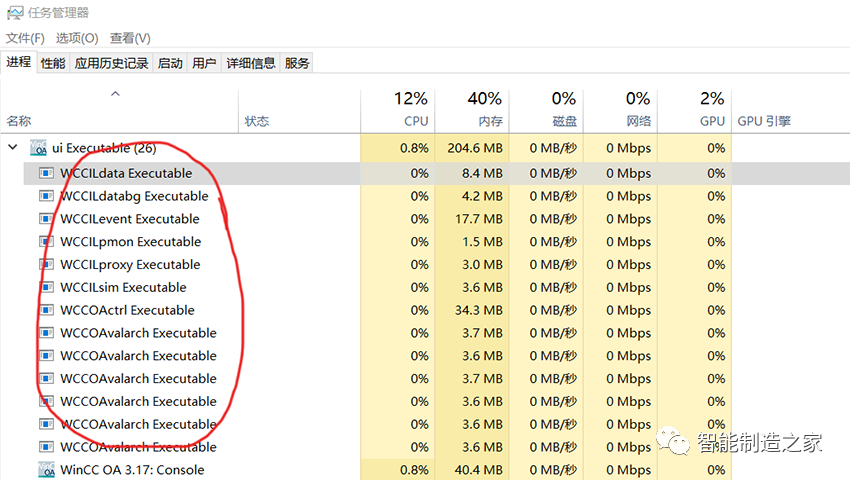Viewport: 850px width, 480px height.
Task: Click the 17.7 MB memory cell
Action: click(479, 219)
